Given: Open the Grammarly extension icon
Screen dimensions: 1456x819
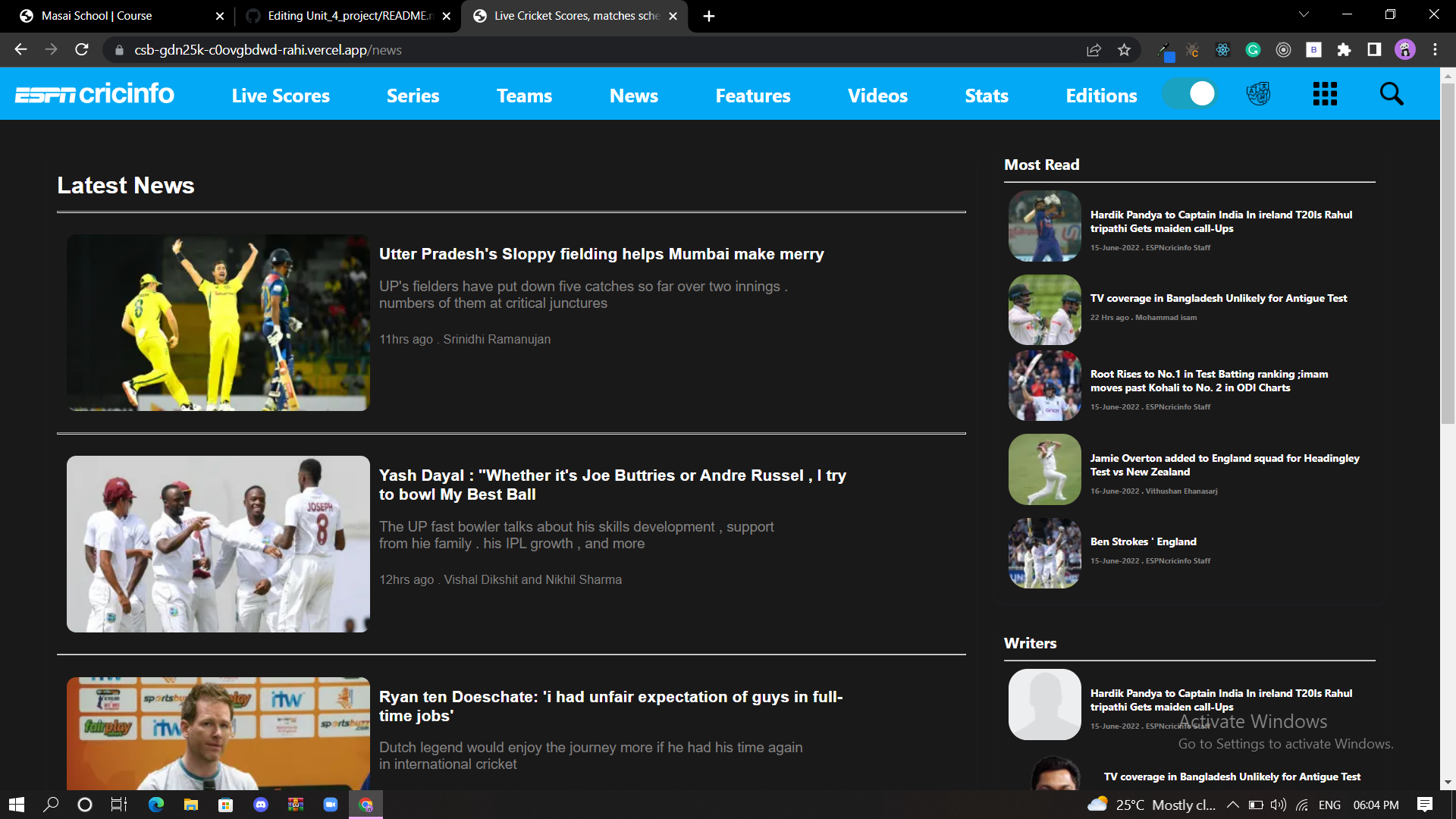Looking at the screenshot, I should (x=1253, y=50).
